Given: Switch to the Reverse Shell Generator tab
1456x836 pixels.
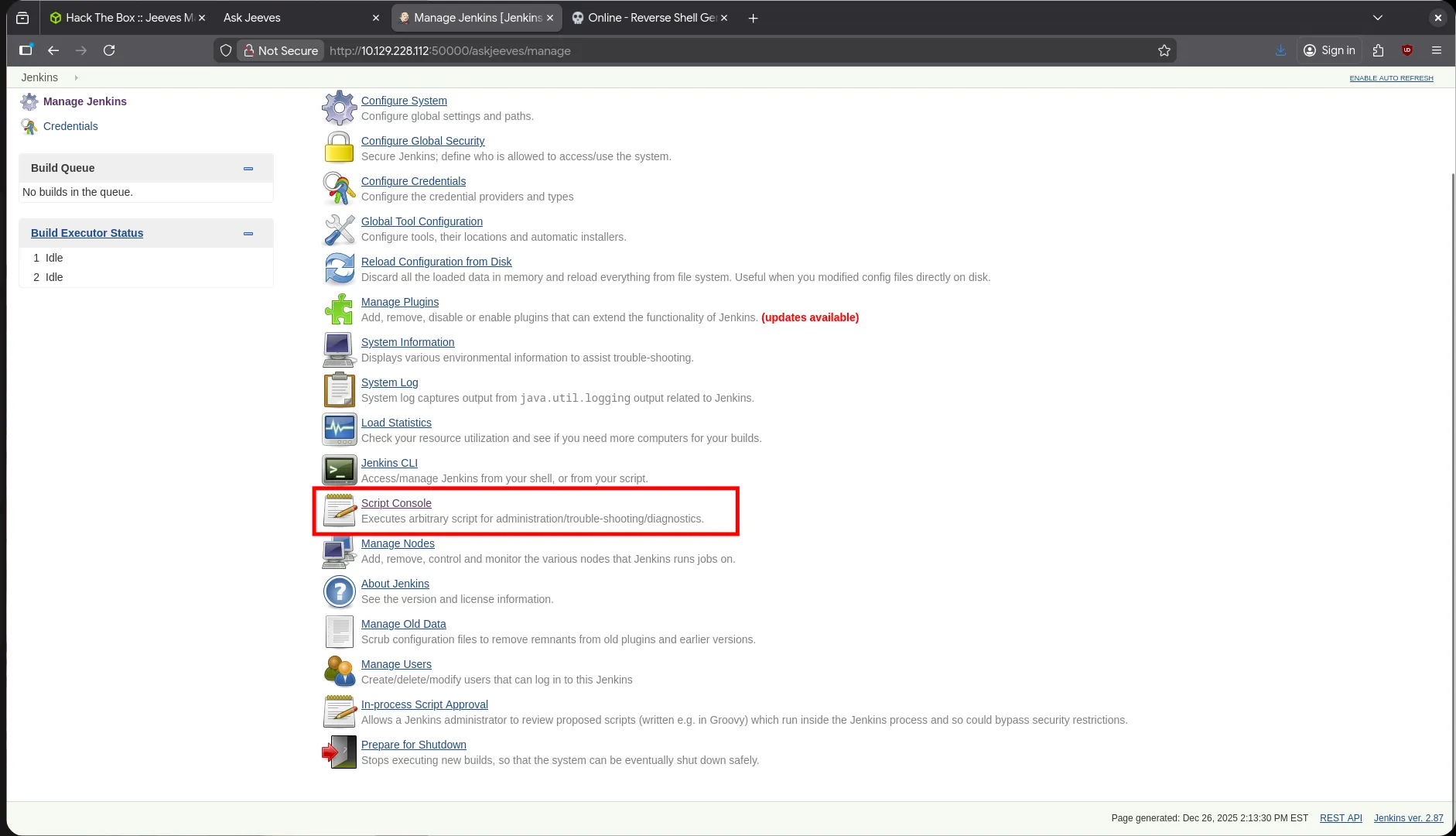Looking at the screenshot, I should [650, 17].
